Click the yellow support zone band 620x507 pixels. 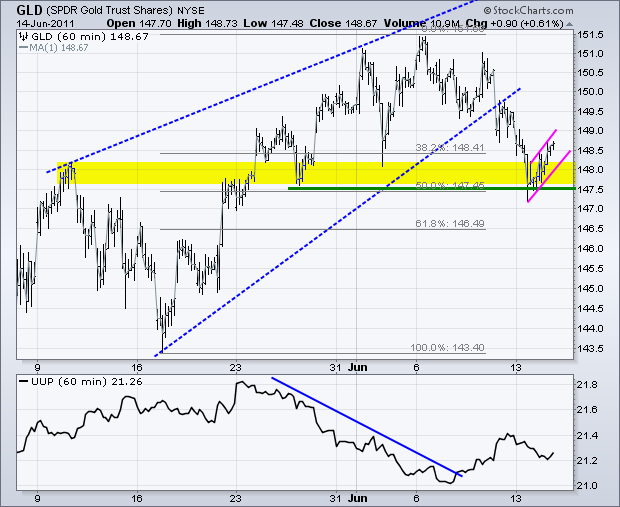[x=316, y=173]
